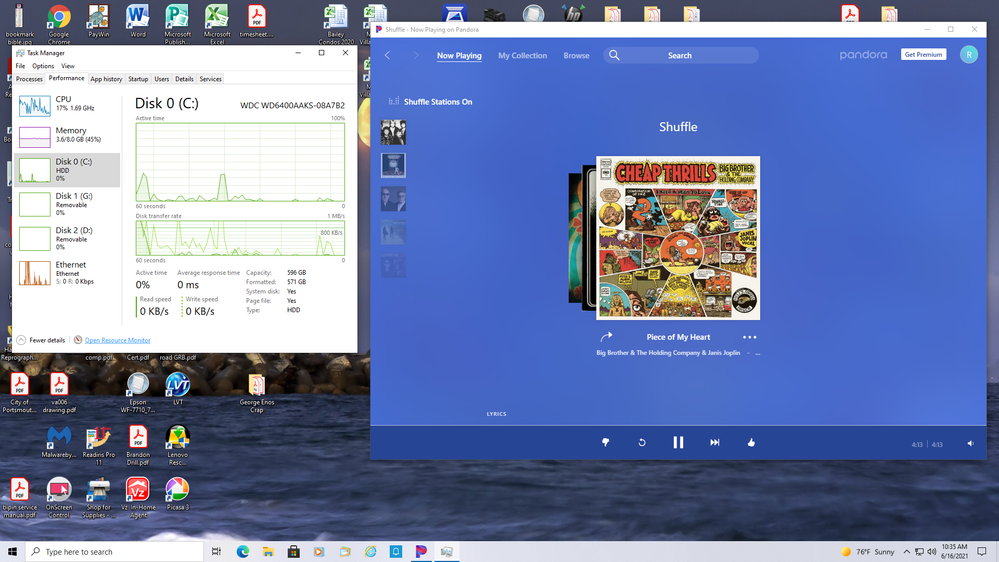Click system tray volume icon
Image resolution: width=999 pixels, height=562 pixels.
coord(931,552)
